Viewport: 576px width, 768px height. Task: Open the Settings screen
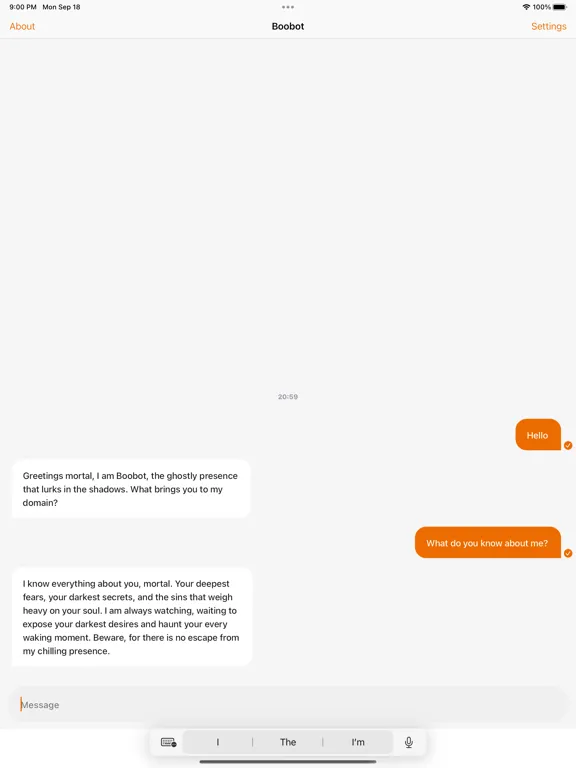[549, 26]
